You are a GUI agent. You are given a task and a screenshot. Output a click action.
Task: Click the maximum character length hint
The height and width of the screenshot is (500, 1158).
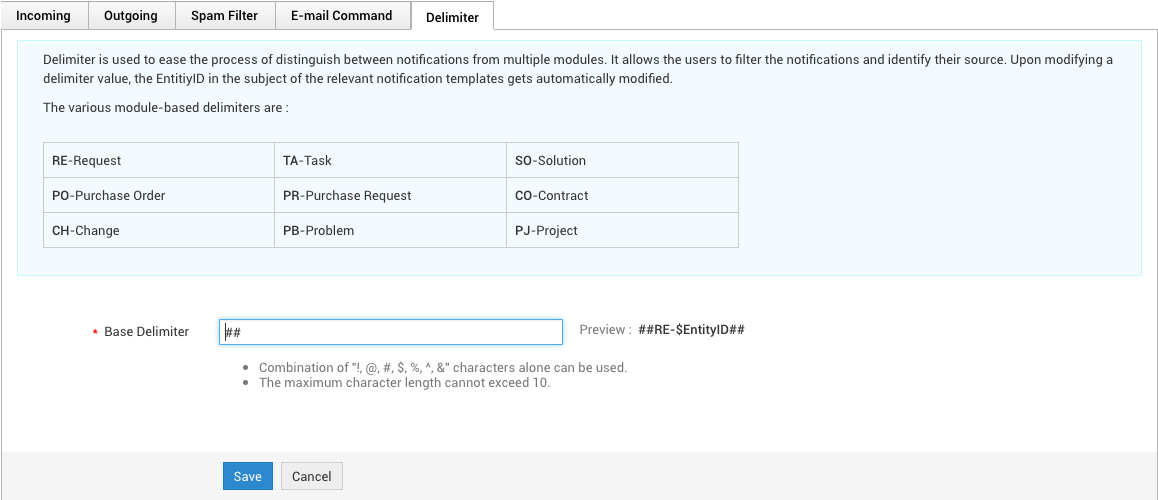pyautogui.click(x=404, y=382)
